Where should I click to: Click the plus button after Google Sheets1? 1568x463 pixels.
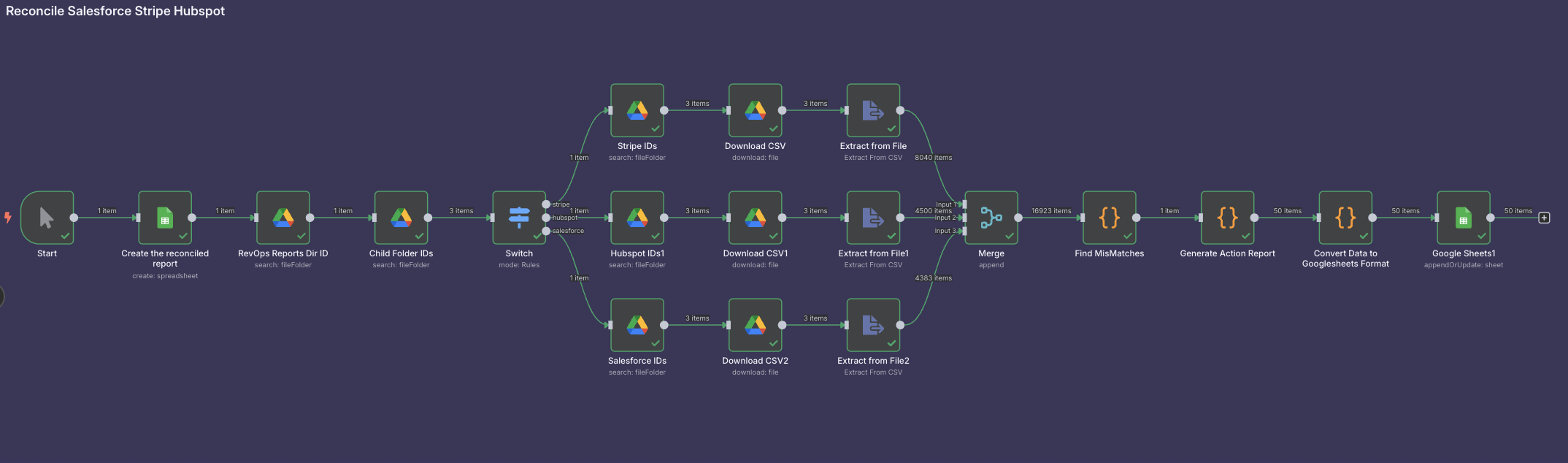[1544, 218]
